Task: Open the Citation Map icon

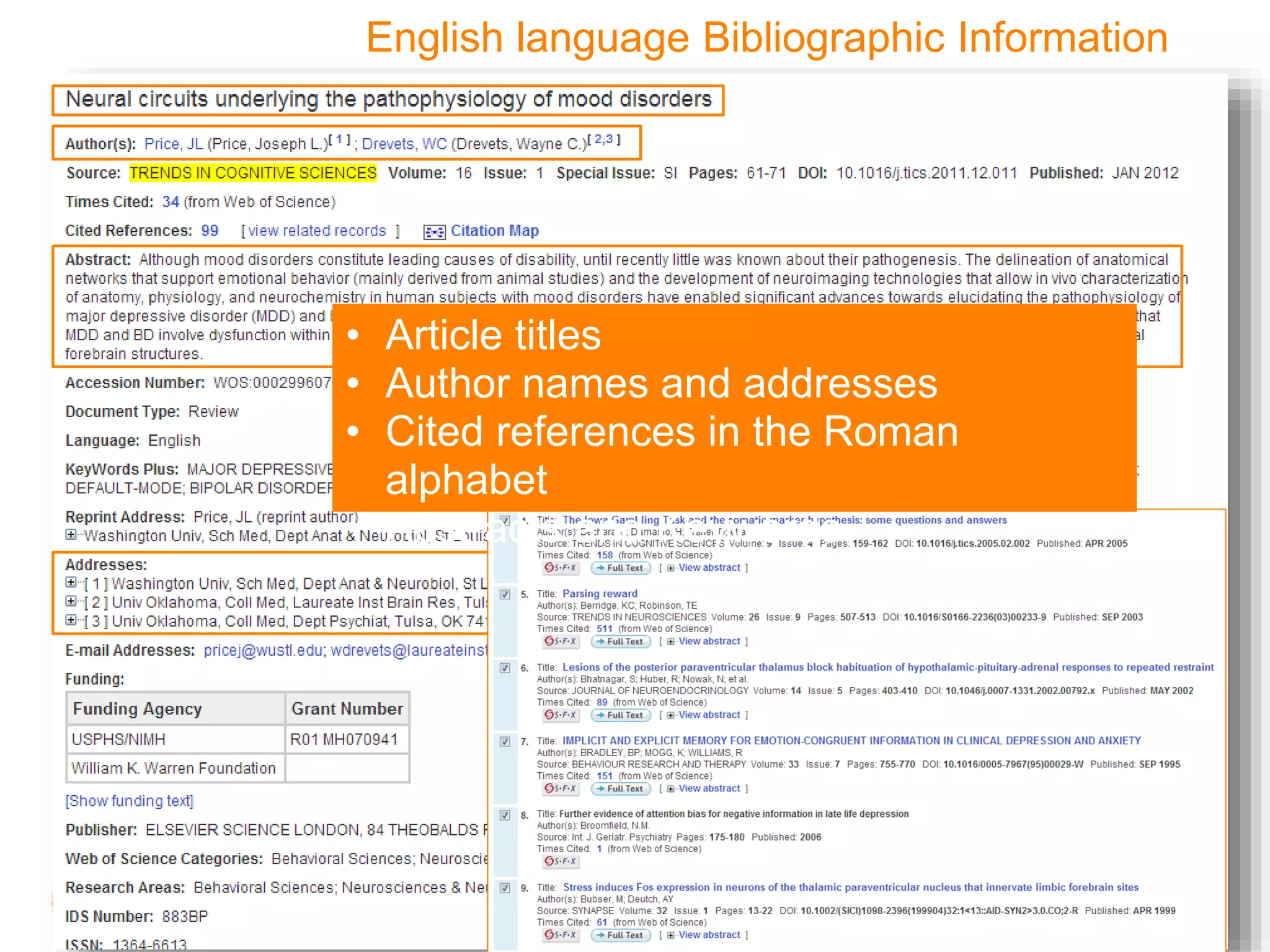Action: pyautogui.click(x=434, y=232)
